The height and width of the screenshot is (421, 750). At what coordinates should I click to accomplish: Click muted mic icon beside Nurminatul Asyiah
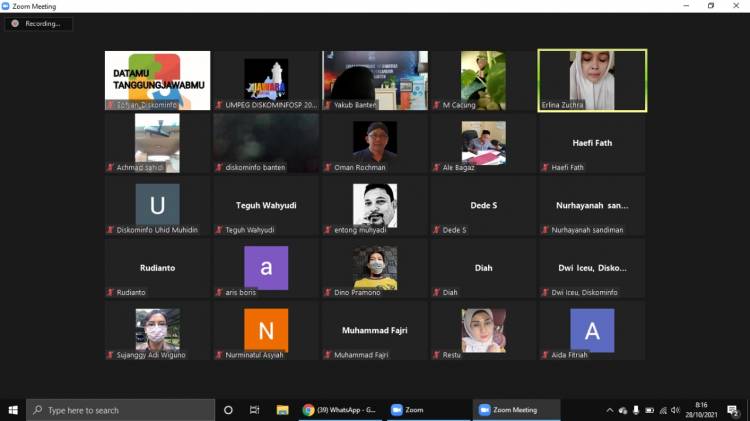click(x=219, y=355)
